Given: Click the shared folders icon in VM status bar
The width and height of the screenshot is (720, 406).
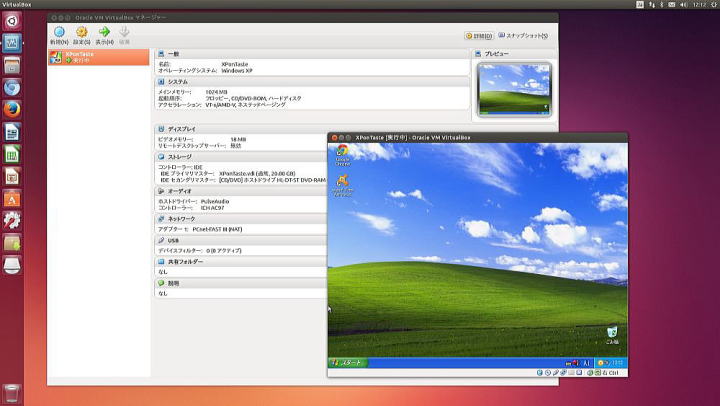Looking at the screenshot, I should pos(571,373).
